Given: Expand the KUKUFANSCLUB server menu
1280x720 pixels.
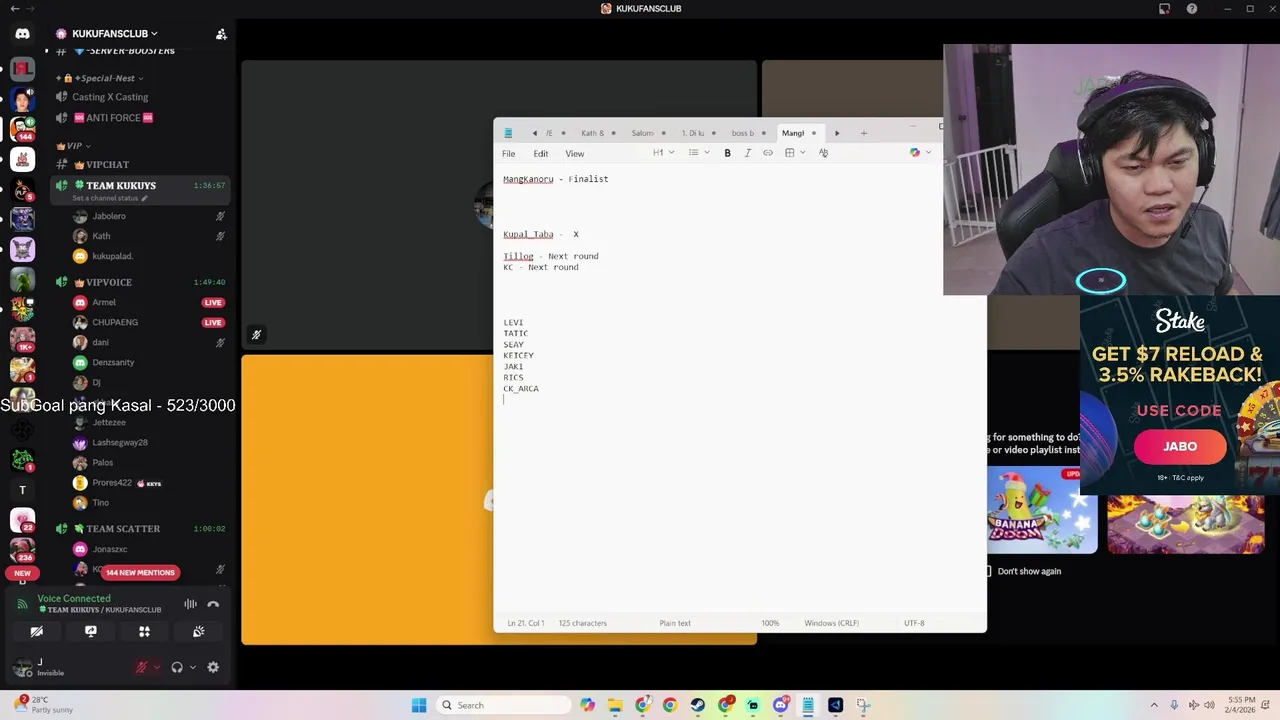Looking at the screenshot, I should pyautogui.click(x=114, y=33).
